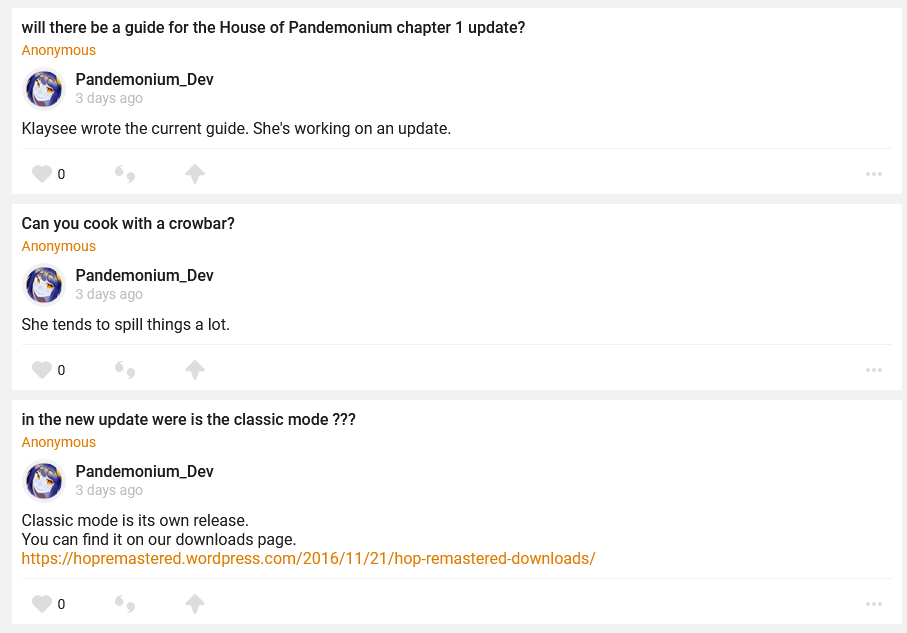Viewport: 907px width, 633px height.
Task: Like the crowbar cooking answer
Action: point(42,370)
